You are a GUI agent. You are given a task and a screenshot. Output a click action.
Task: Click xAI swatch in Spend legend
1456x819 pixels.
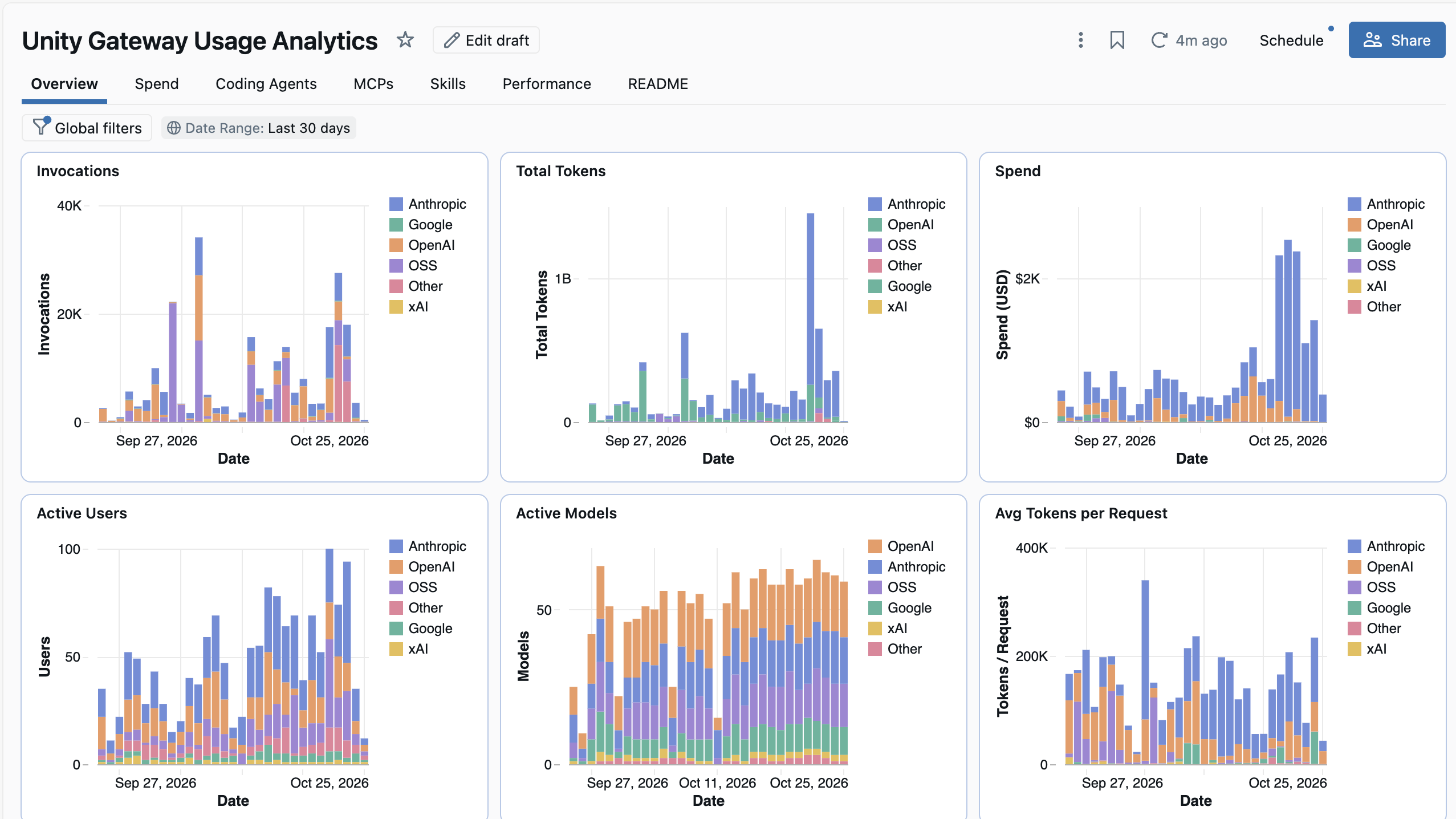click(x=1355, y=286)
